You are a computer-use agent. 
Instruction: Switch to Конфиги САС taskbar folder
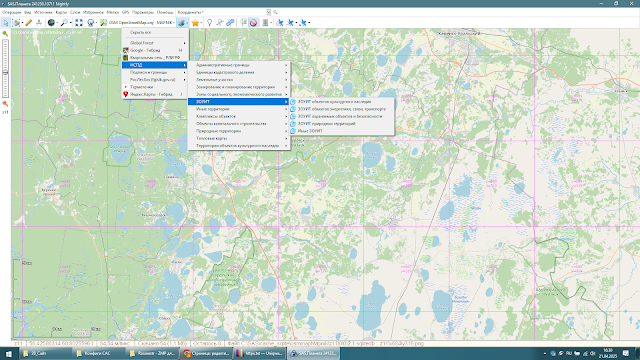click(x=98, y=353)
